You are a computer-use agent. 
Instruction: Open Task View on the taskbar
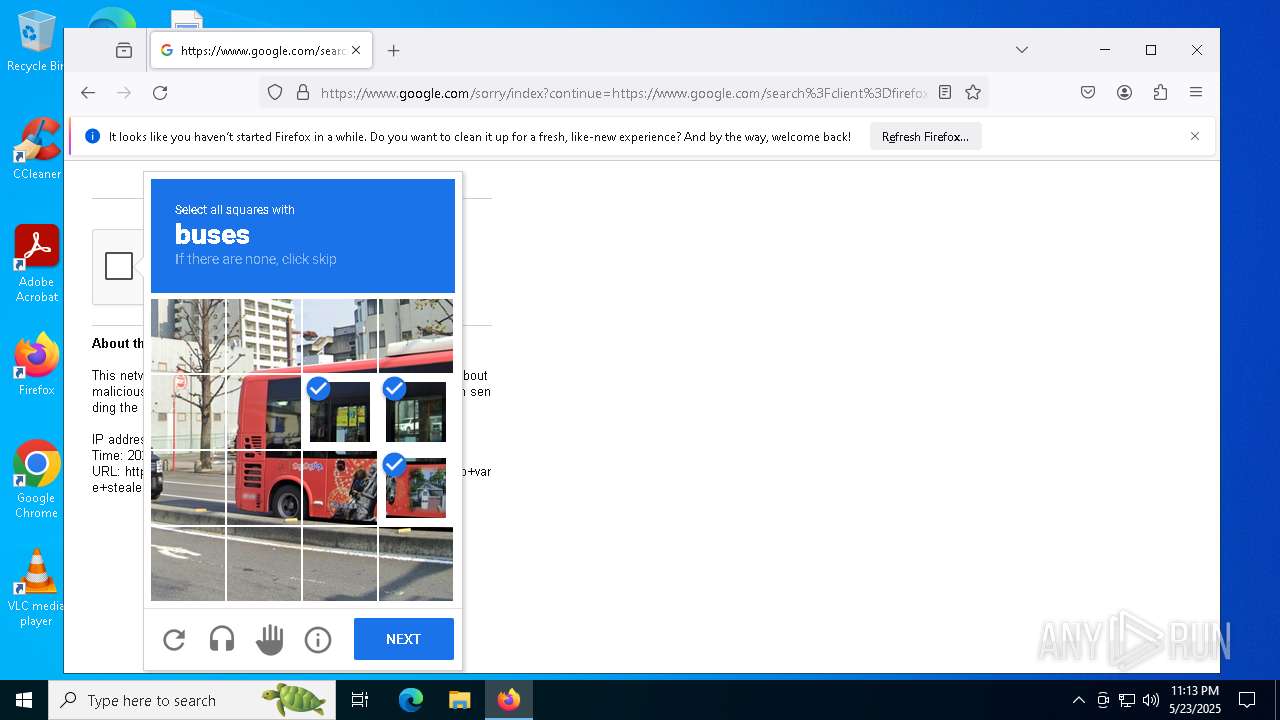click(360, 700)
